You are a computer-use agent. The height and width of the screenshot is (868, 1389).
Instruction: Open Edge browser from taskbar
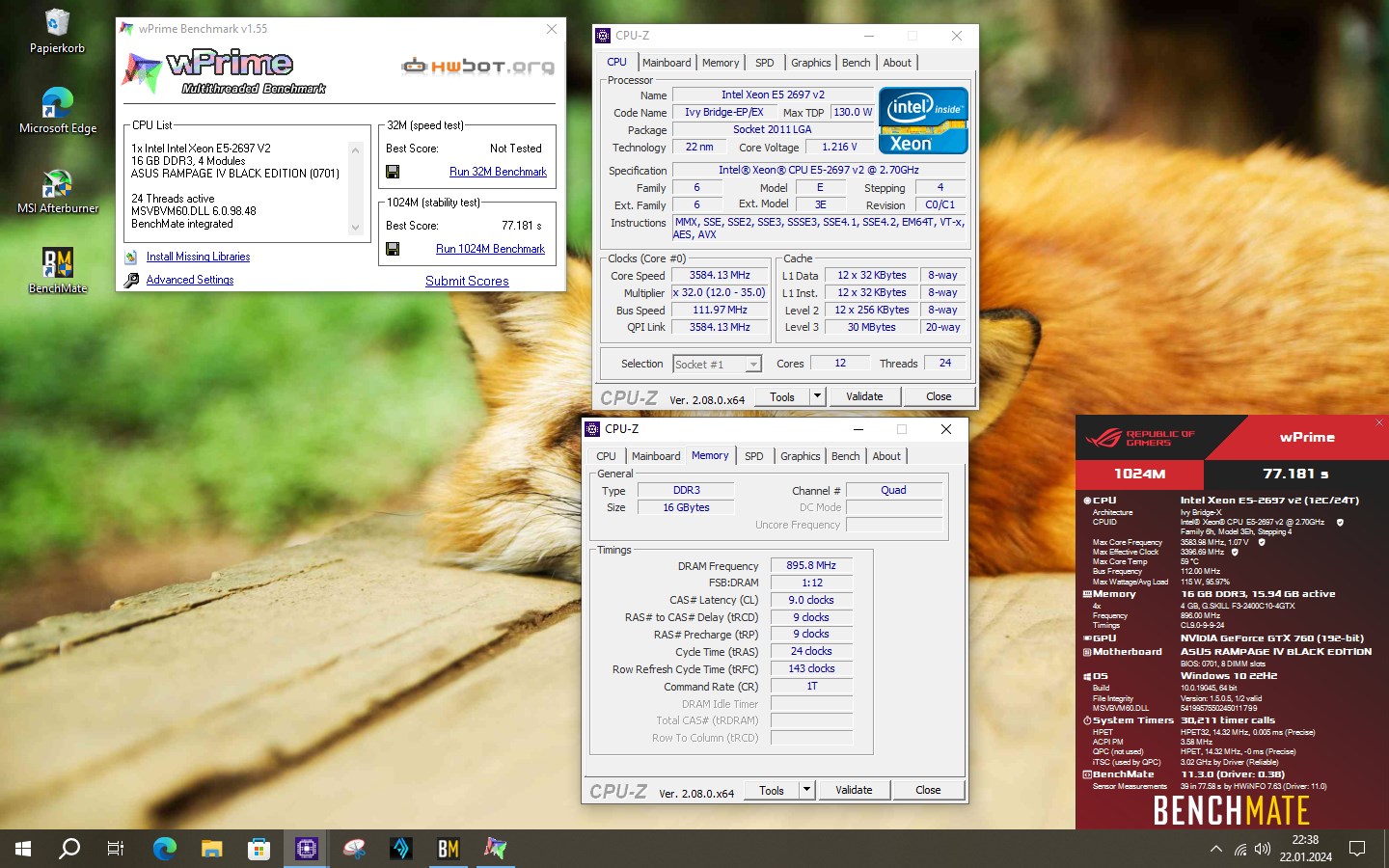click(x=165, y=849)
